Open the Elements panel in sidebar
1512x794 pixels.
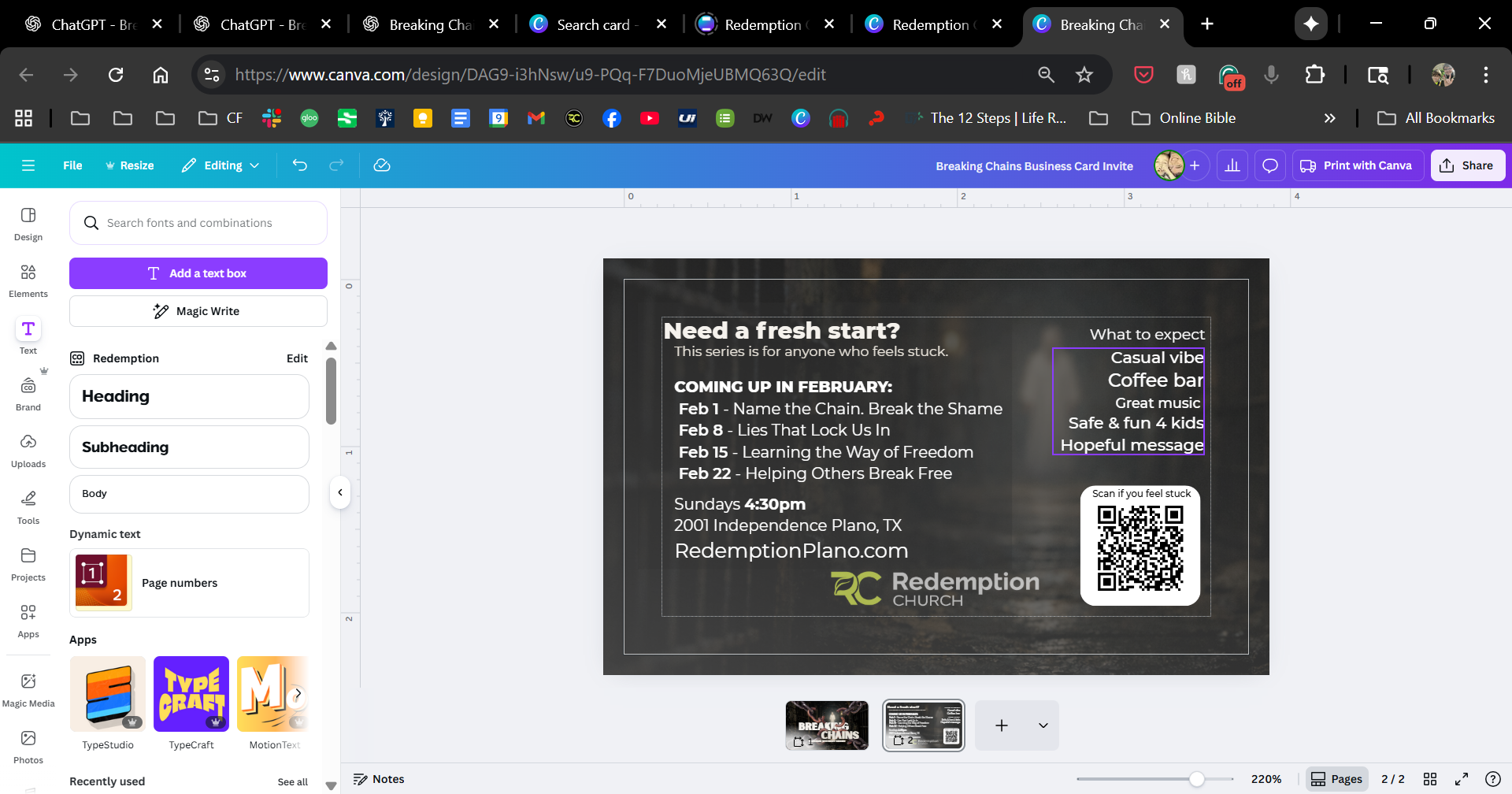point(28,280)
